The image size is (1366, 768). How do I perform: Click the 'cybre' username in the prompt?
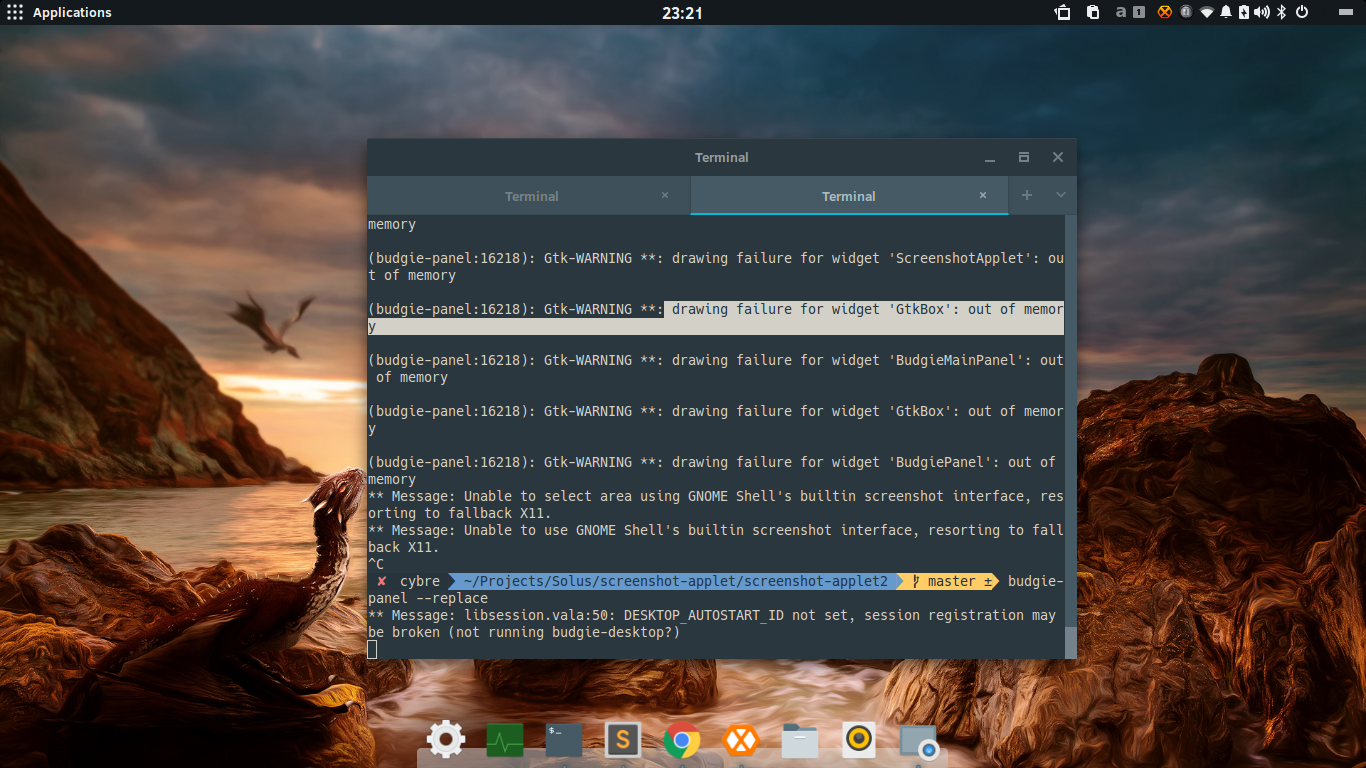point(420,581)
